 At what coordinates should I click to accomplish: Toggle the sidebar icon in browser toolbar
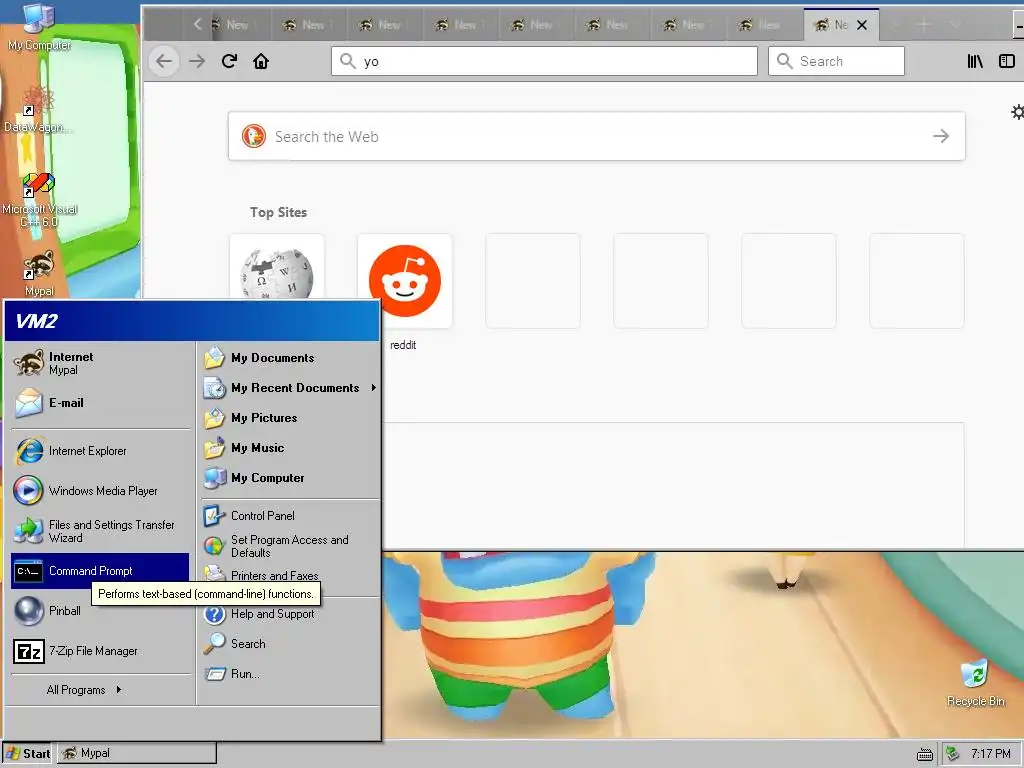[1006, 61]
